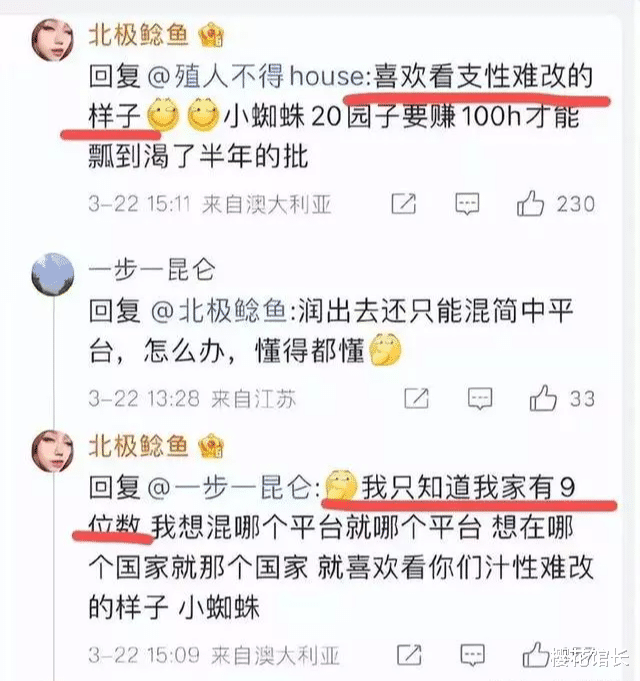This screenshot has height=681, width=640.
Task: Open the 一步一昆仑 username profile
Action: (152, 270)
